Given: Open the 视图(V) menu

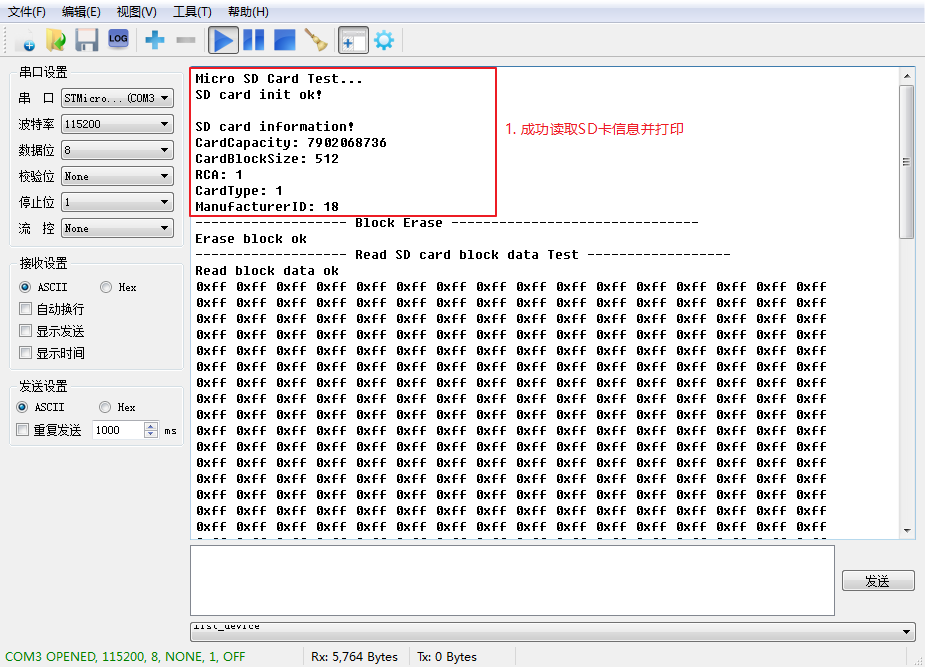Looking at the screenshot, I should (136, 12).
